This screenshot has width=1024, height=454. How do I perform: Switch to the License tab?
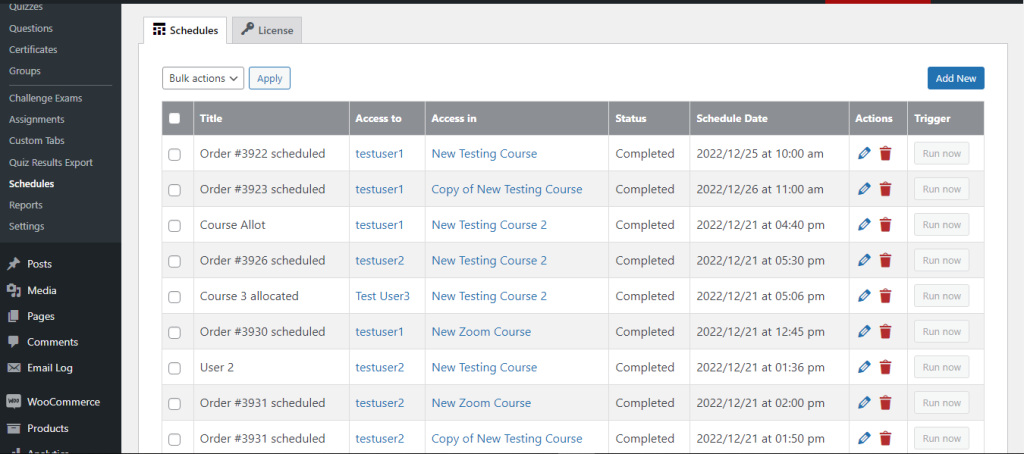pos(267,30)
